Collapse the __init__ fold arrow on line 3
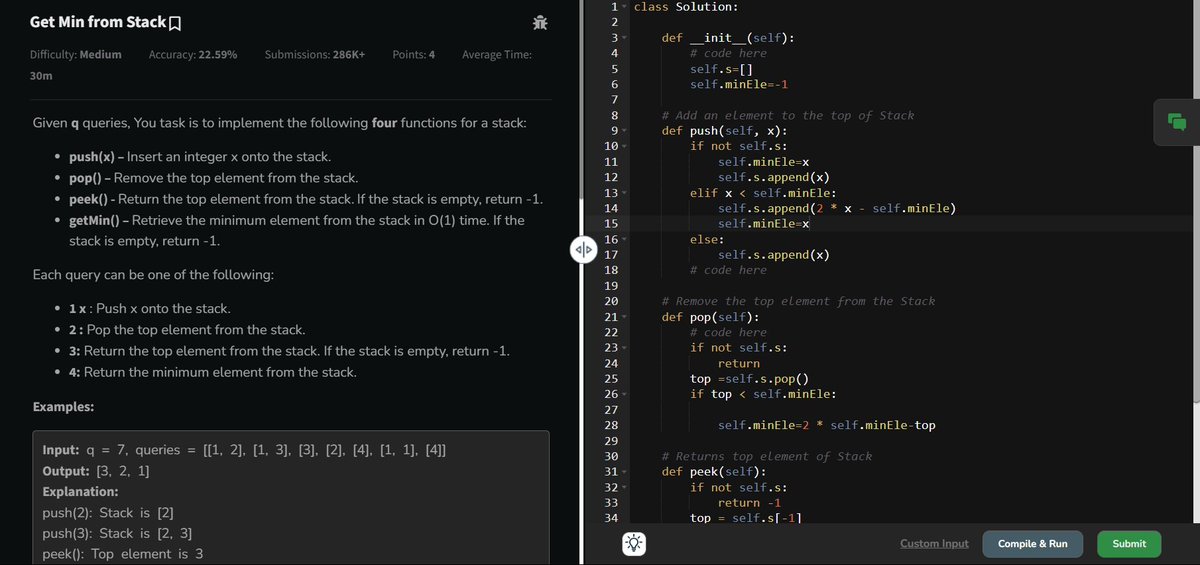Viewport: 1200px width, 565px height. coord(625,38)
